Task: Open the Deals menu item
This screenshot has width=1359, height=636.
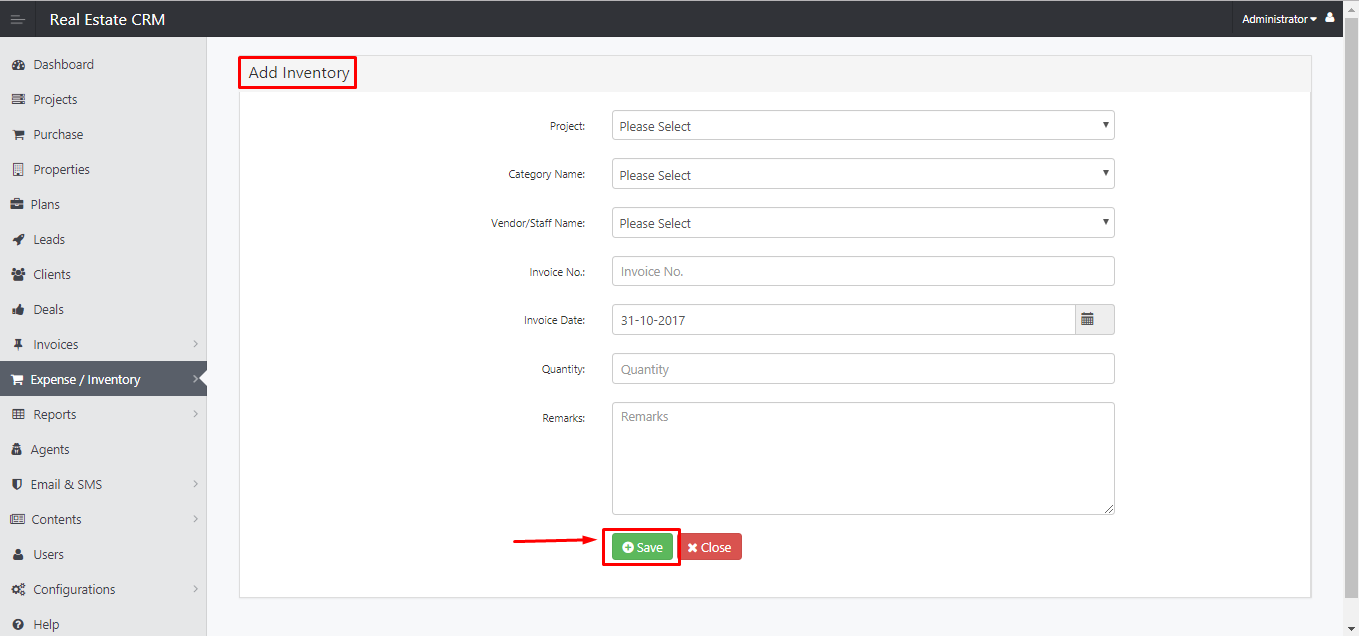Action: coord(103,310)
